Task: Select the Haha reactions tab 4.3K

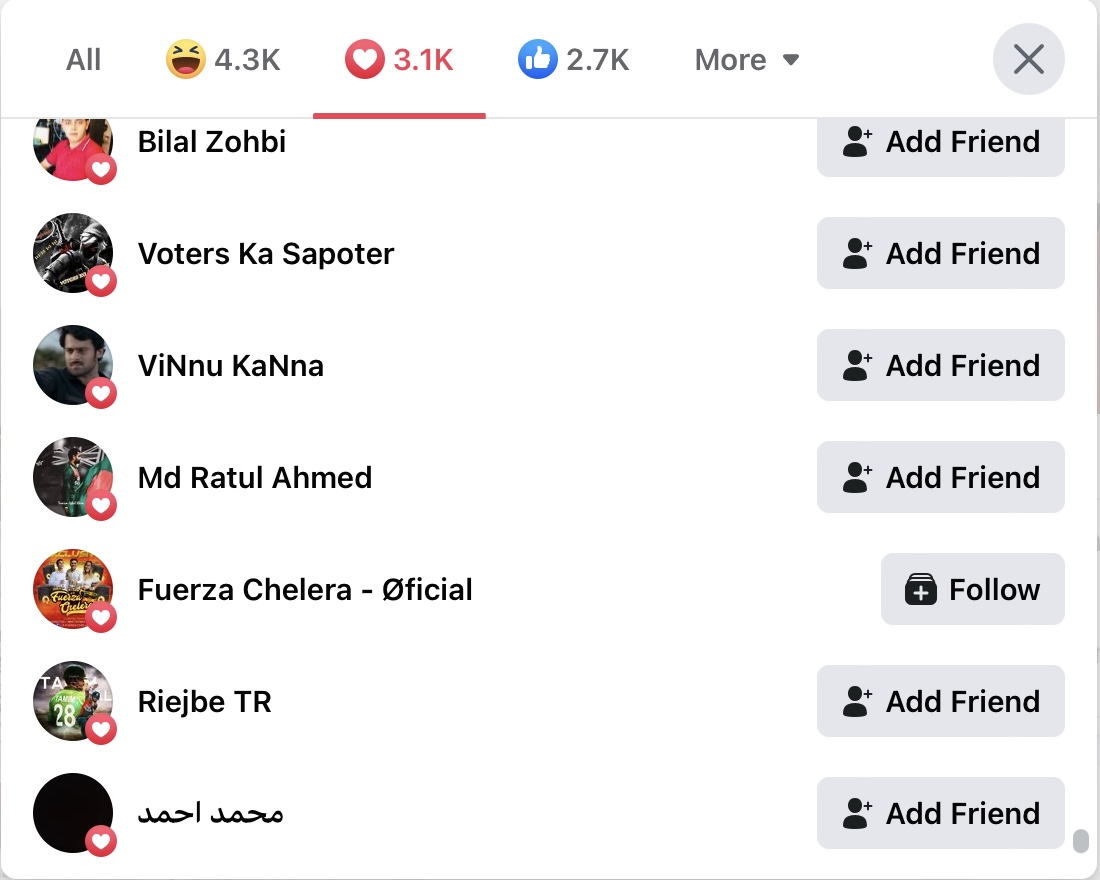Action: point(223,60)
